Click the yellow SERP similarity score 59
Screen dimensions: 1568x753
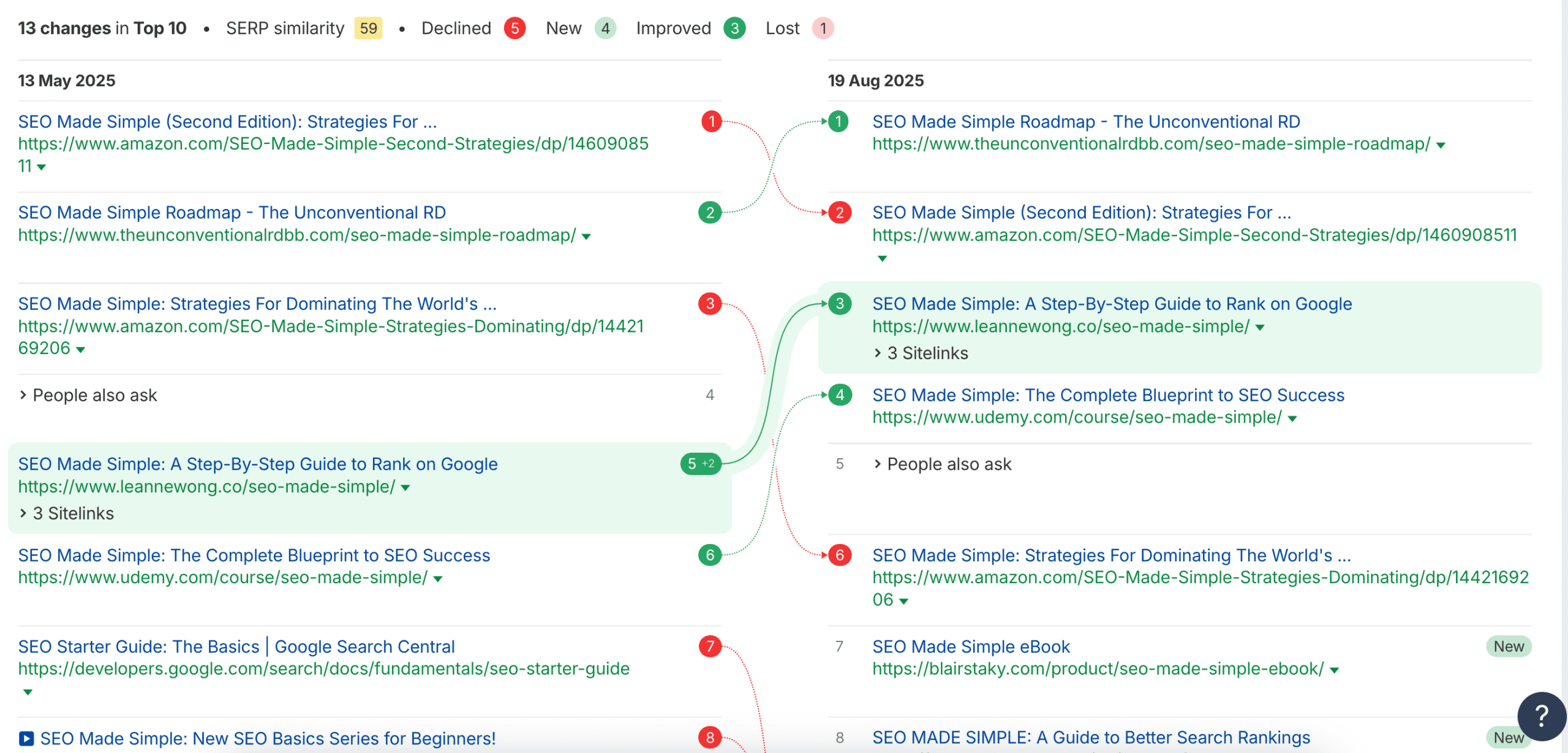pos(368,28)
